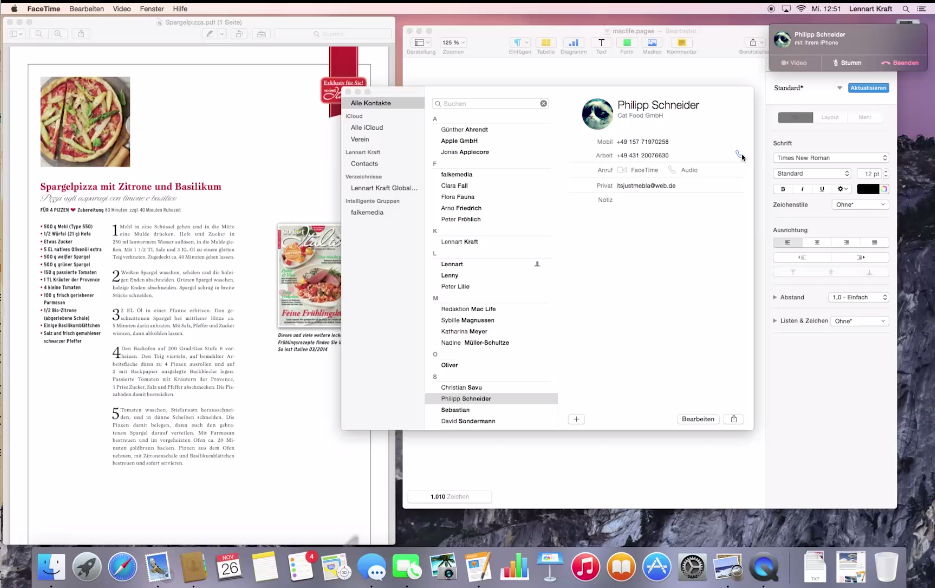Clear the contacts search field
This screenshot has width=935, height=588.
pos(543,104)
